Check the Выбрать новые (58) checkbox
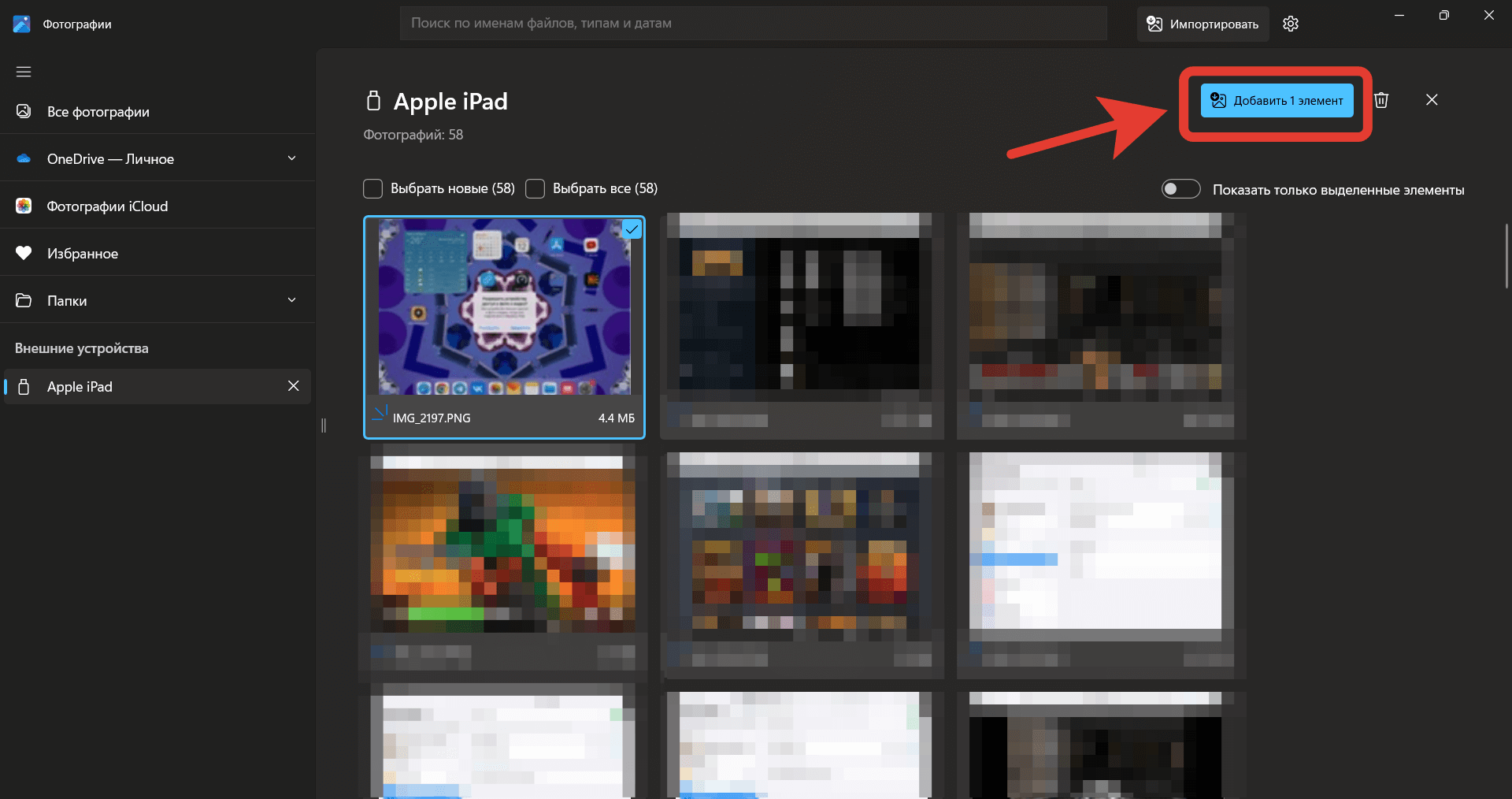The width and height of the screenshot is (1512, 799). [x=372, y=189]
